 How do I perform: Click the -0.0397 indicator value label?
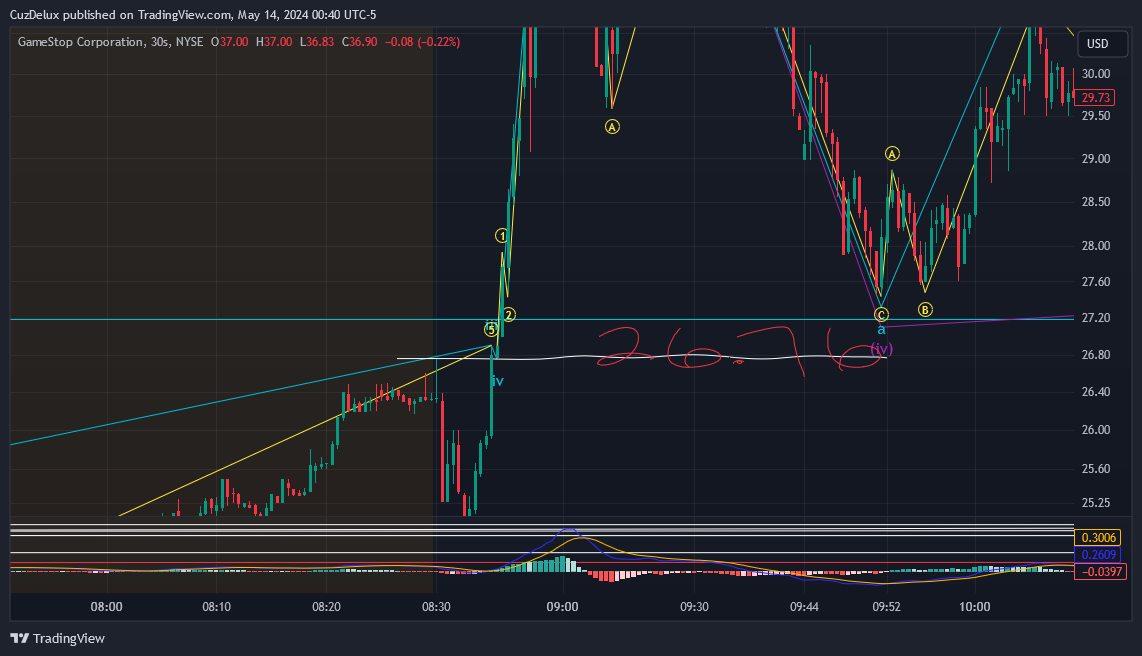[x=1100, y=572]
